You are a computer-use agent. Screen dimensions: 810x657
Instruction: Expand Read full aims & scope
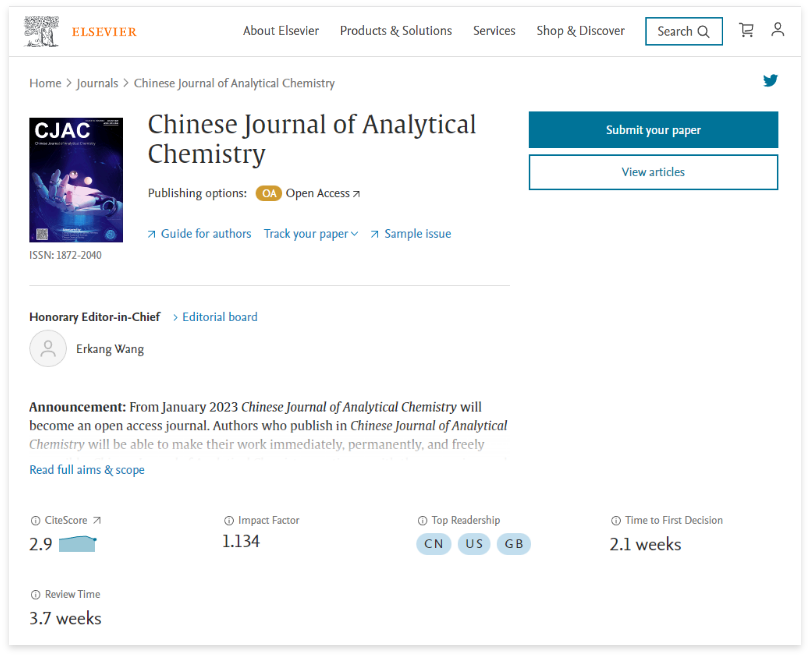point(87,470)
